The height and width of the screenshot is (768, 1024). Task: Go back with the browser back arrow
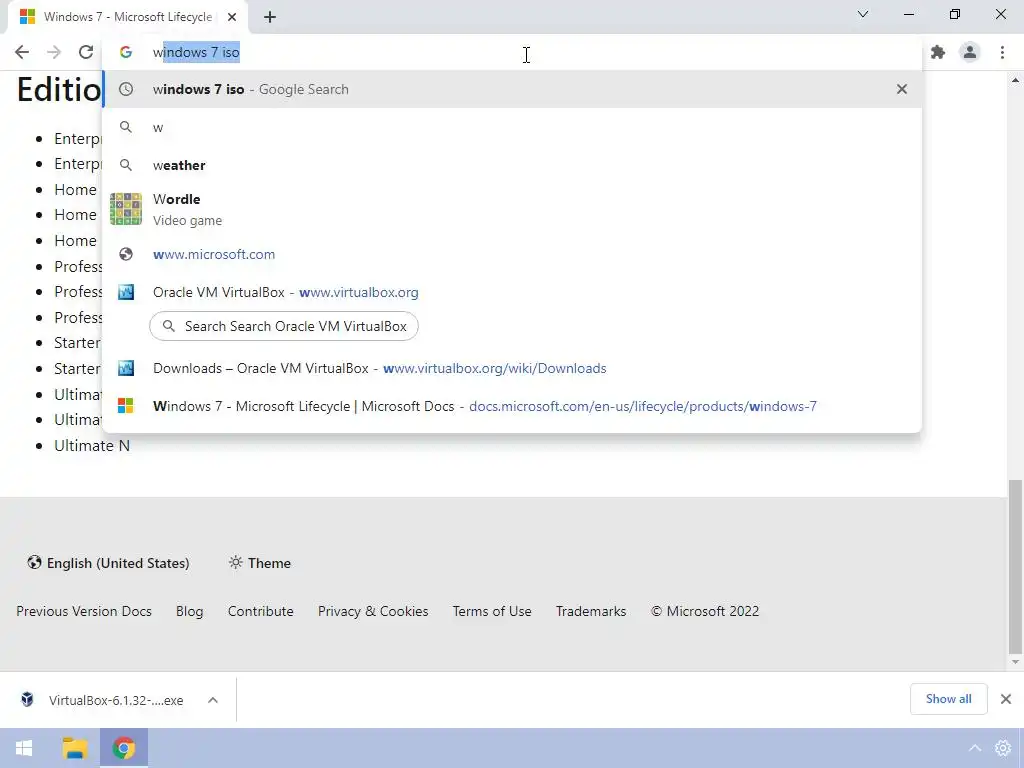tap(22, 52)
